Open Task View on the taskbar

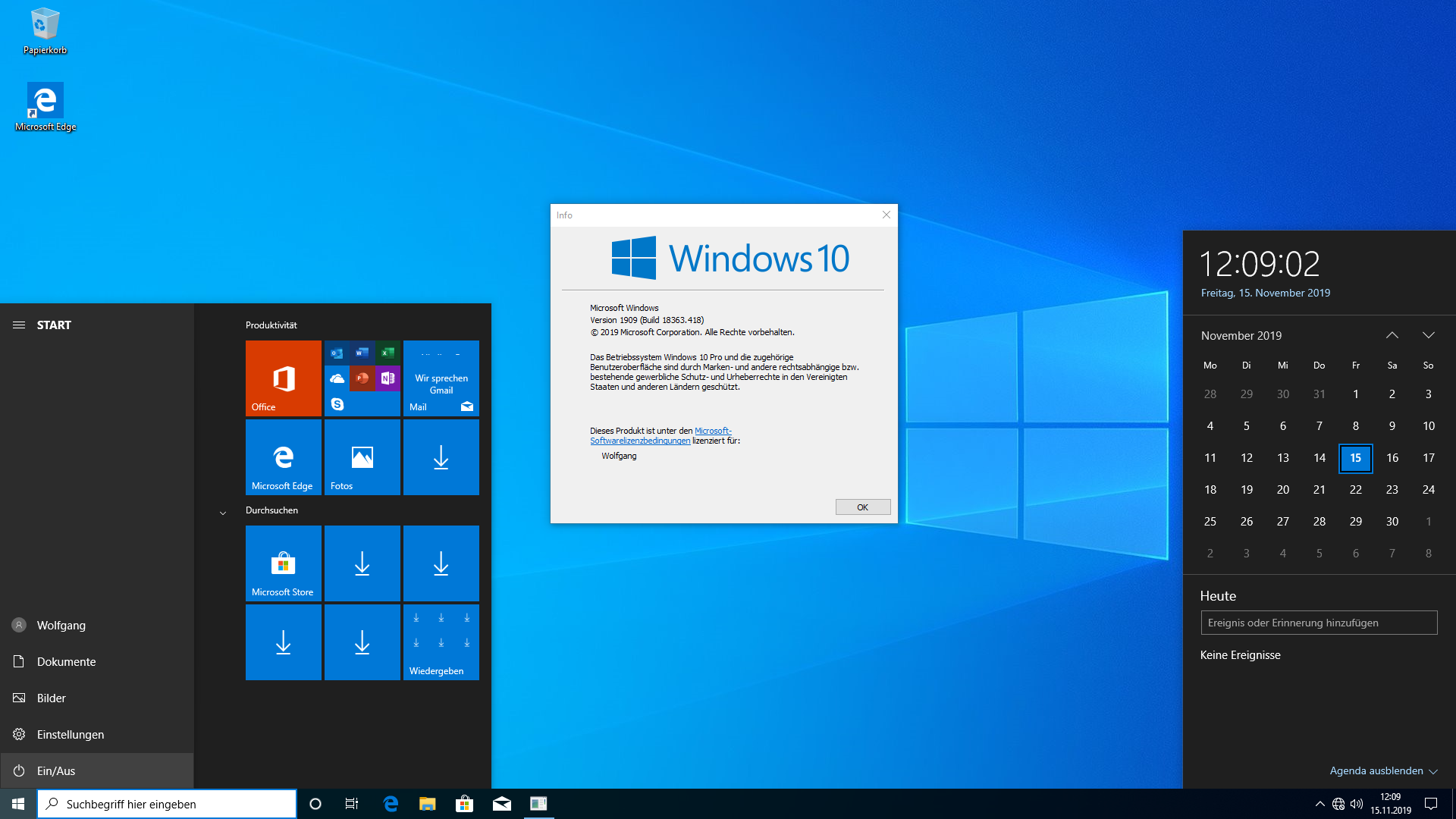[x=352, y=804]
